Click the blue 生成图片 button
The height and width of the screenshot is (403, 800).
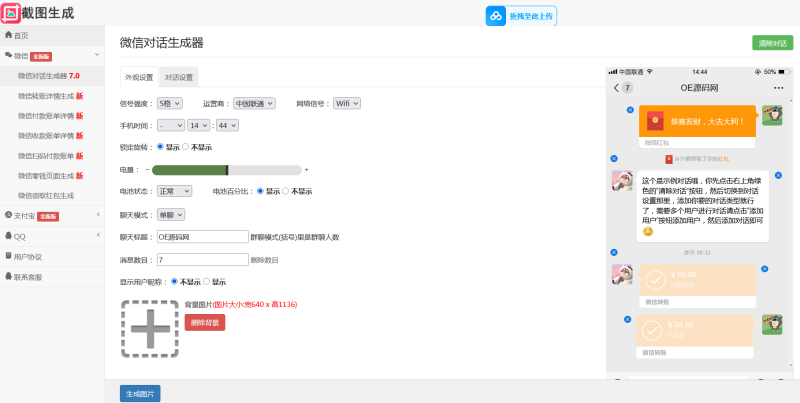click(x=140, y=394)
